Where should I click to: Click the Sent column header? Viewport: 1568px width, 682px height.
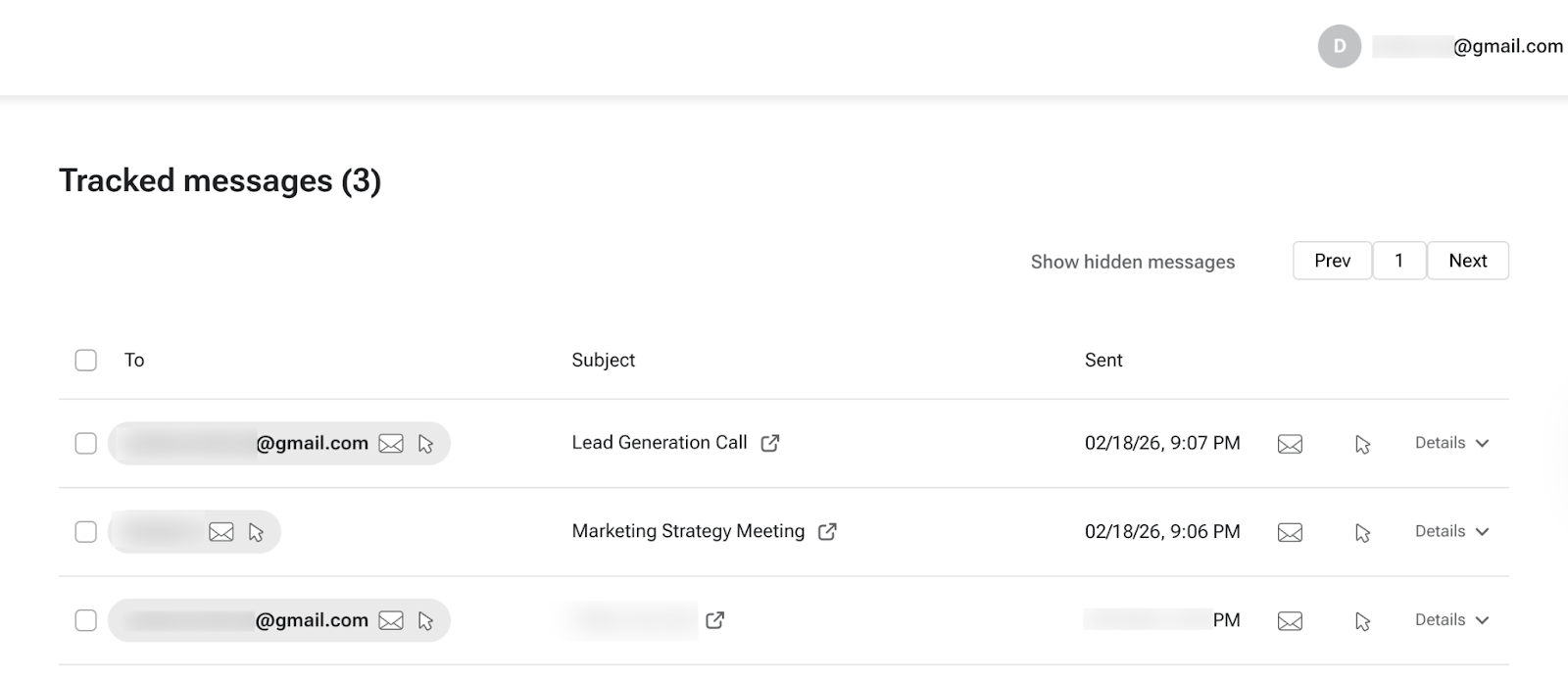tap(1103, 360)
